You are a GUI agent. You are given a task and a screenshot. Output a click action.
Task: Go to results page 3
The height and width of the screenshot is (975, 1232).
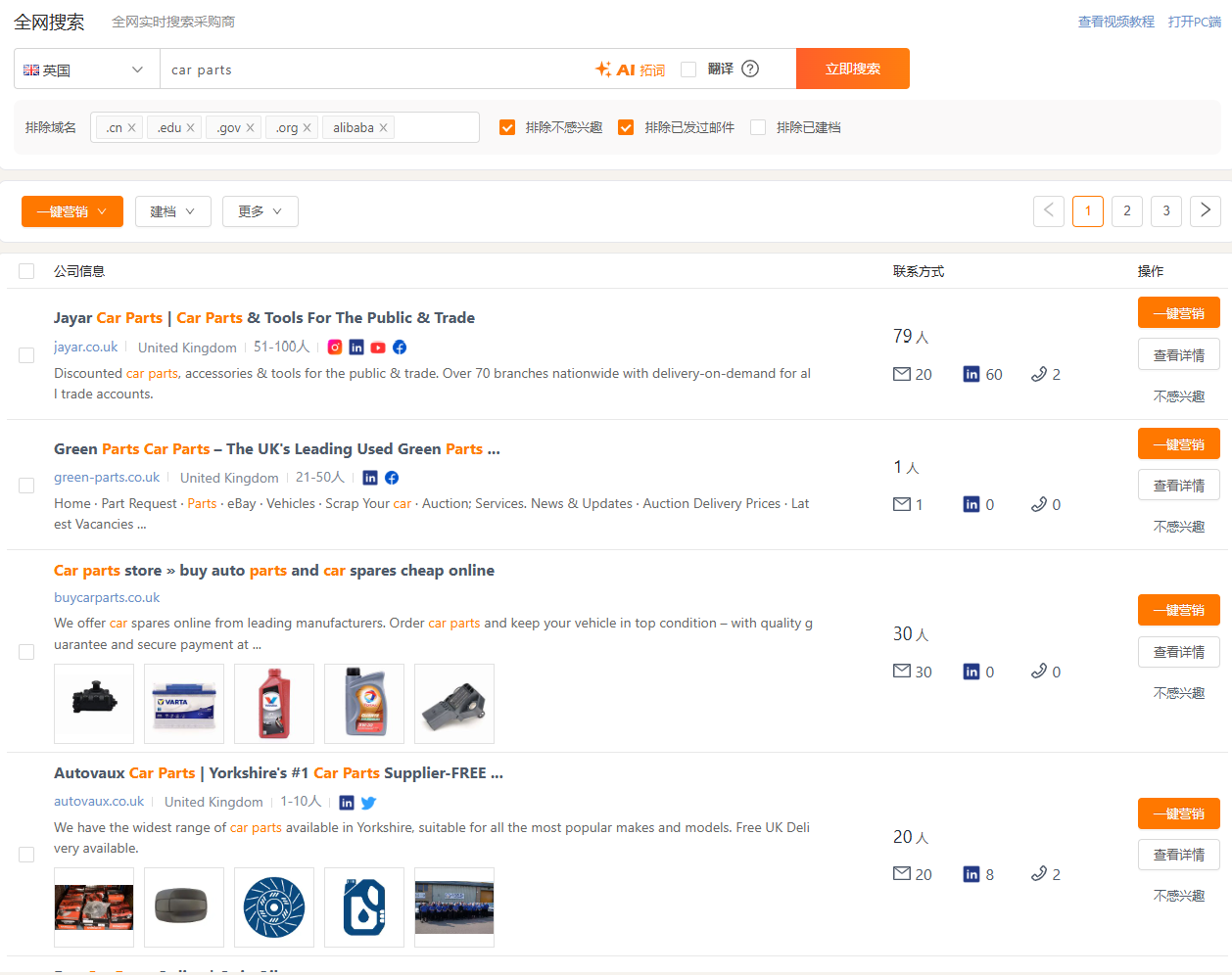pos(1166,211)
